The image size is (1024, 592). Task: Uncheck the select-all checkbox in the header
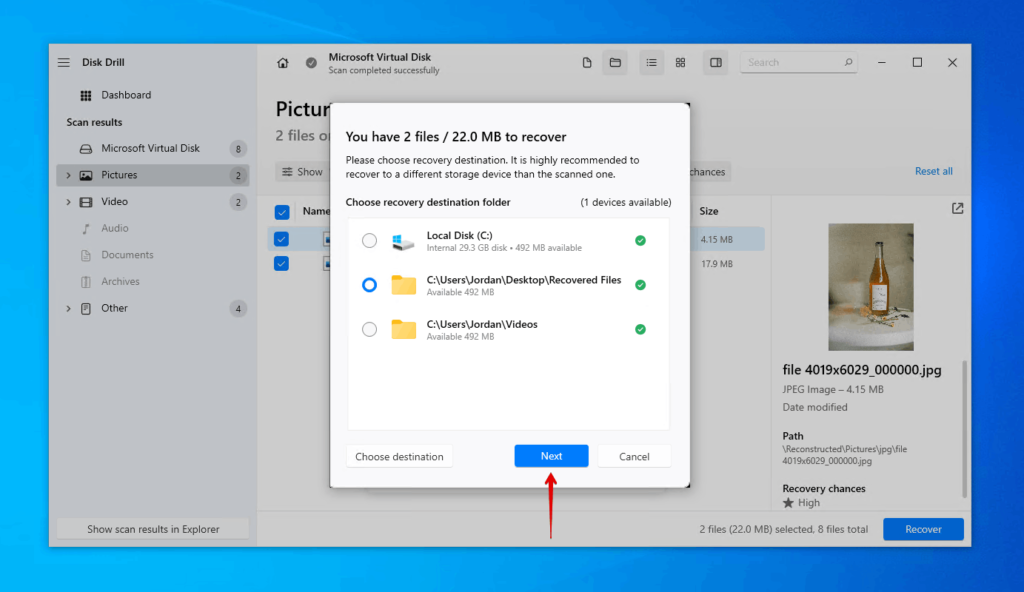[281, 211]
